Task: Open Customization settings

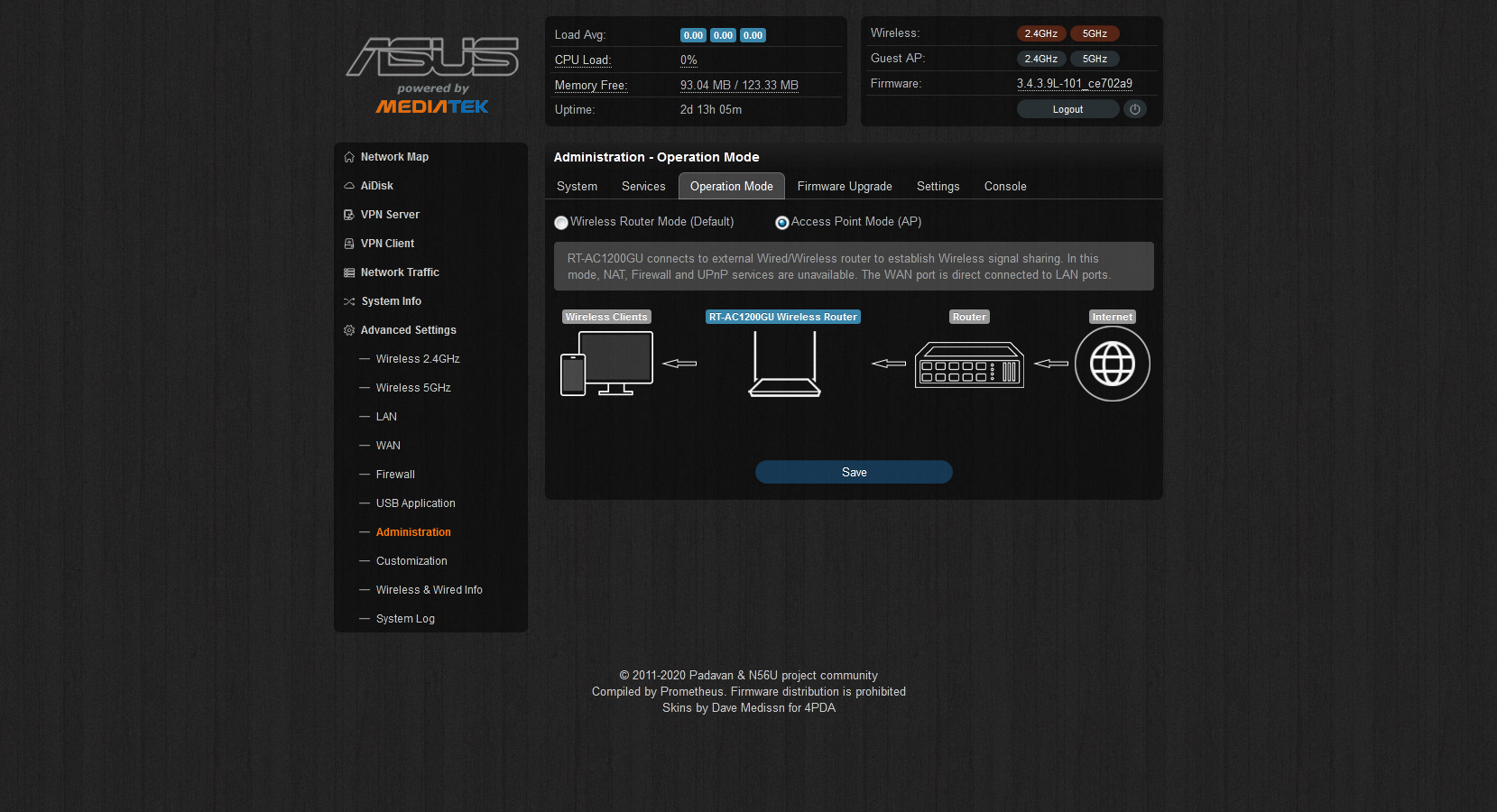Action: [x=411, y=561]
